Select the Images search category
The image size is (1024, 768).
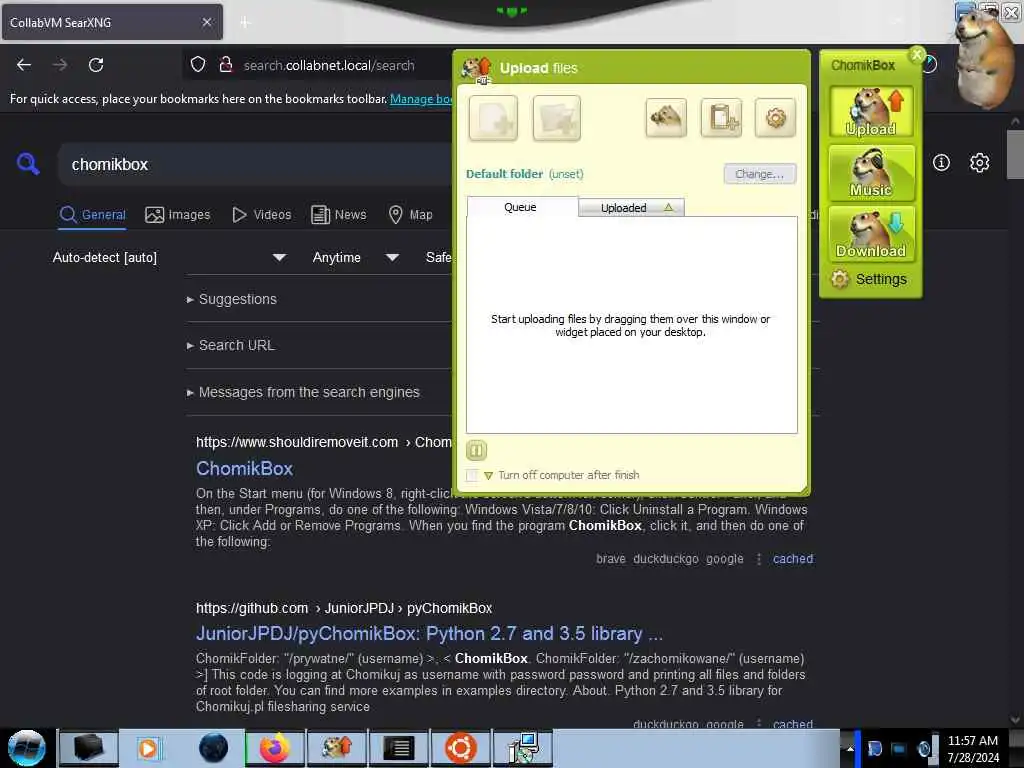[178, 215]
